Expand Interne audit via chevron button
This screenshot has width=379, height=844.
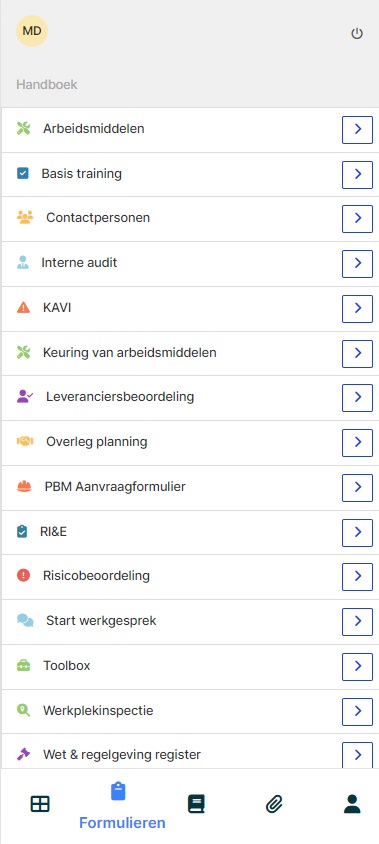(357, 263)
